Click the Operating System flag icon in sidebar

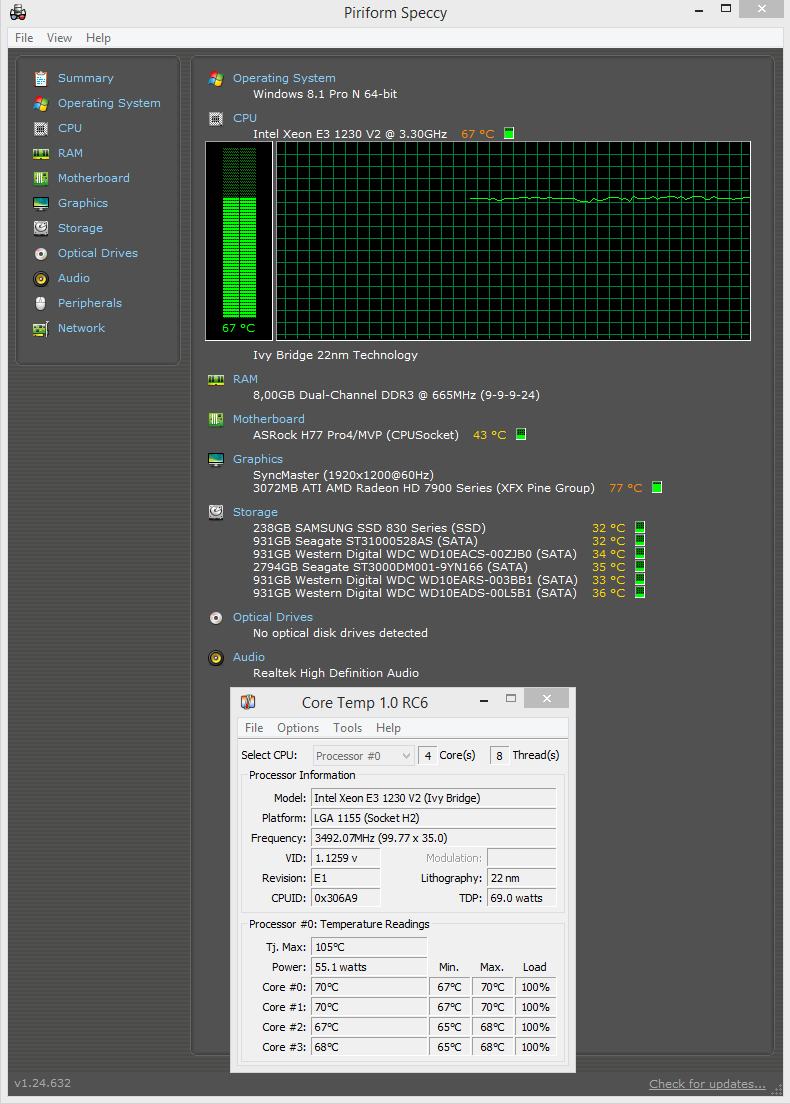[x=41, y=104]
